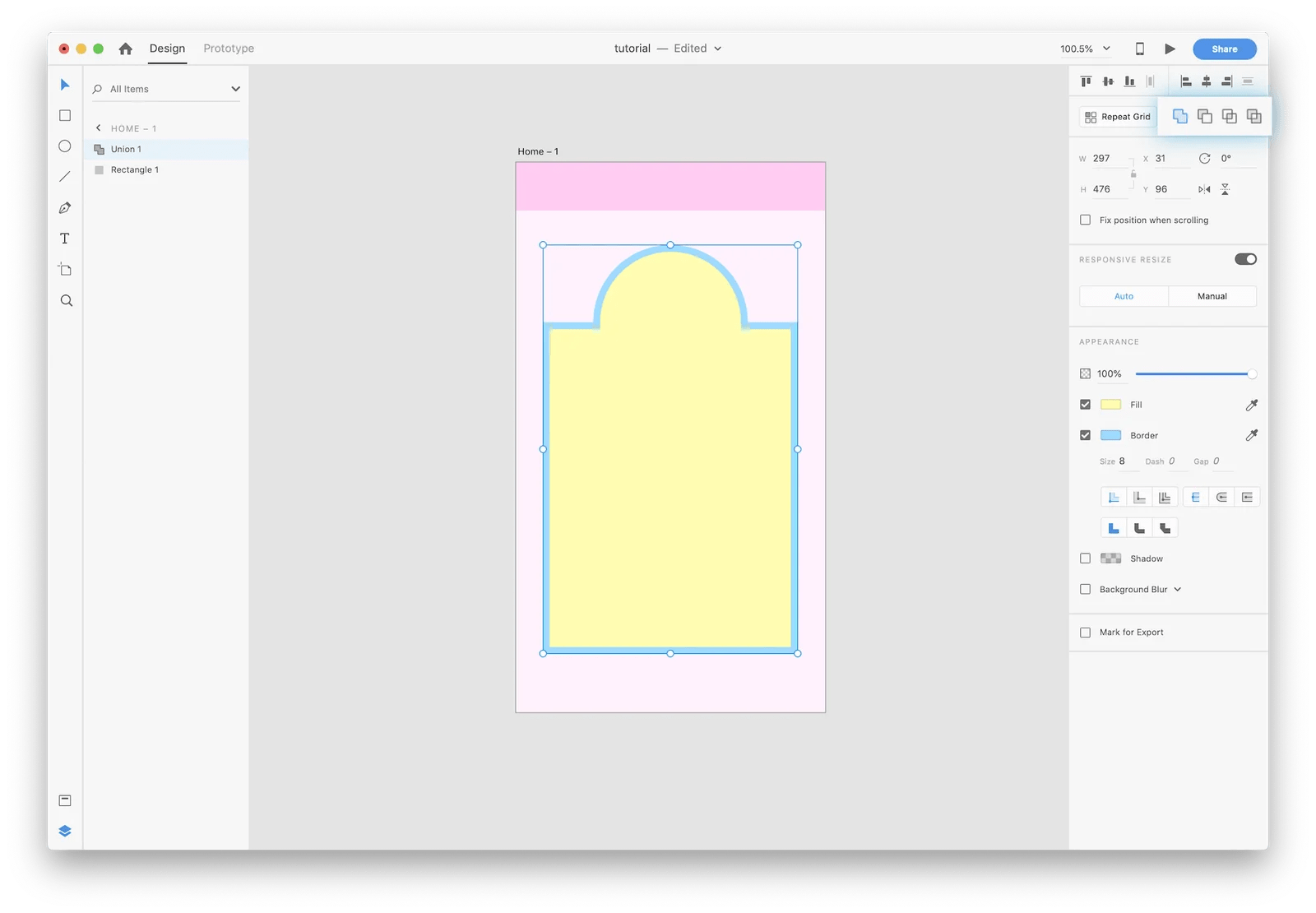This screenshot has width=1316, height=913.
Task: Turn off the Responsive Resize switch
Action: [1245, 259]
